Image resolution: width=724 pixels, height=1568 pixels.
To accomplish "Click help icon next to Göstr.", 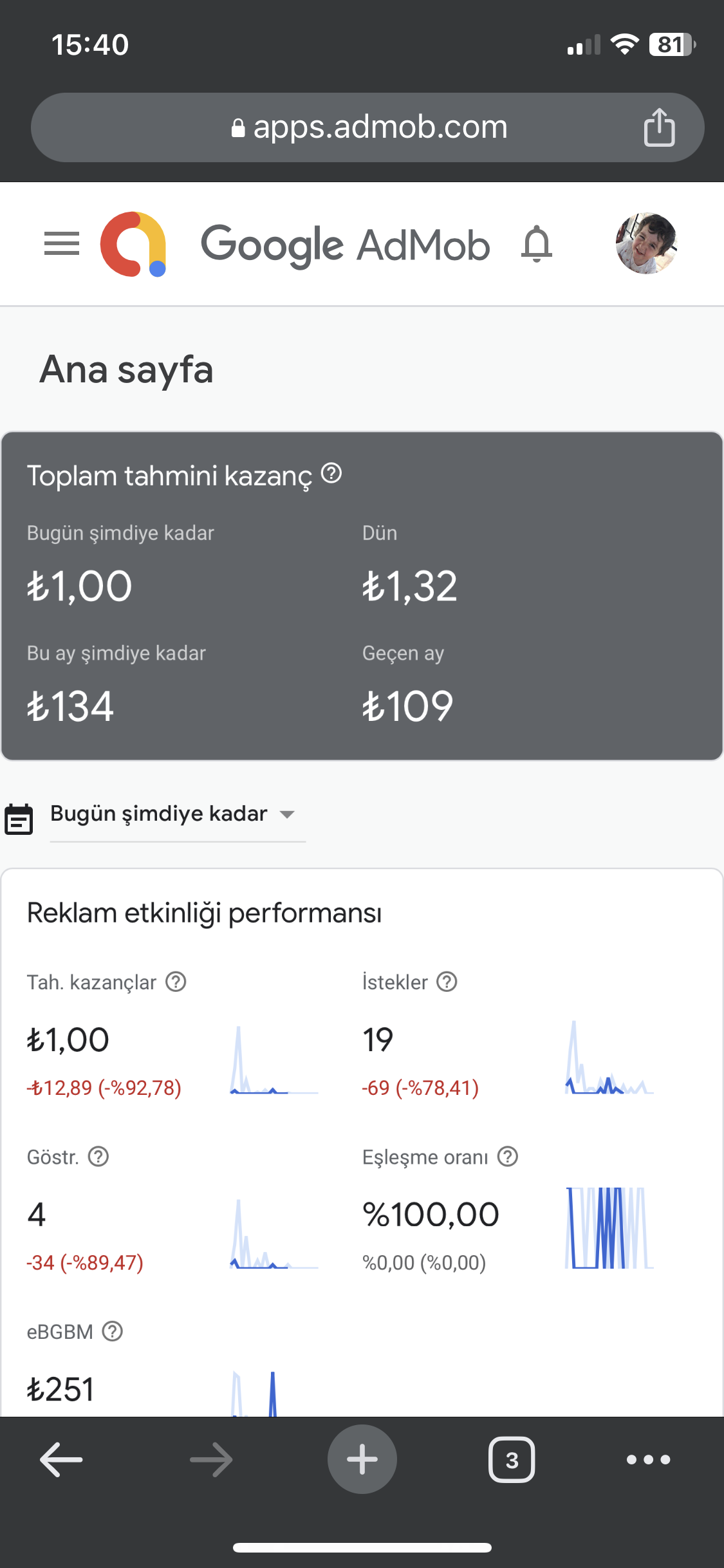I will pyautogui.click(x=98, y=1157).
